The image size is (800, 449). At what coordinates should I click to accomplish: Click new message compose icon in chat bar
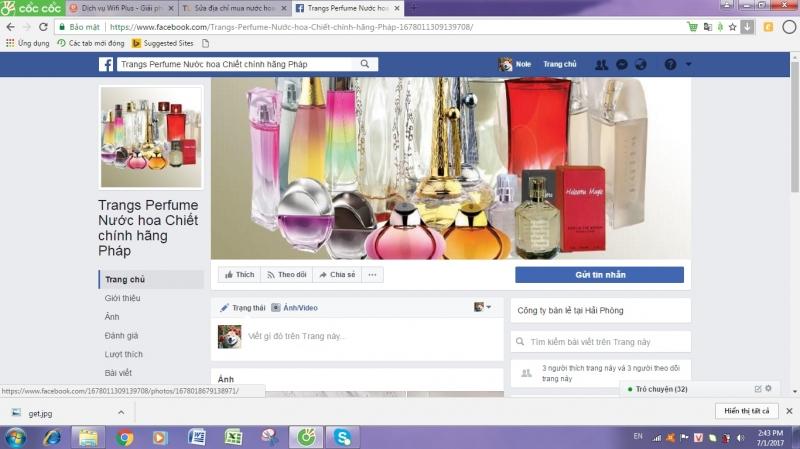(757, 388)
